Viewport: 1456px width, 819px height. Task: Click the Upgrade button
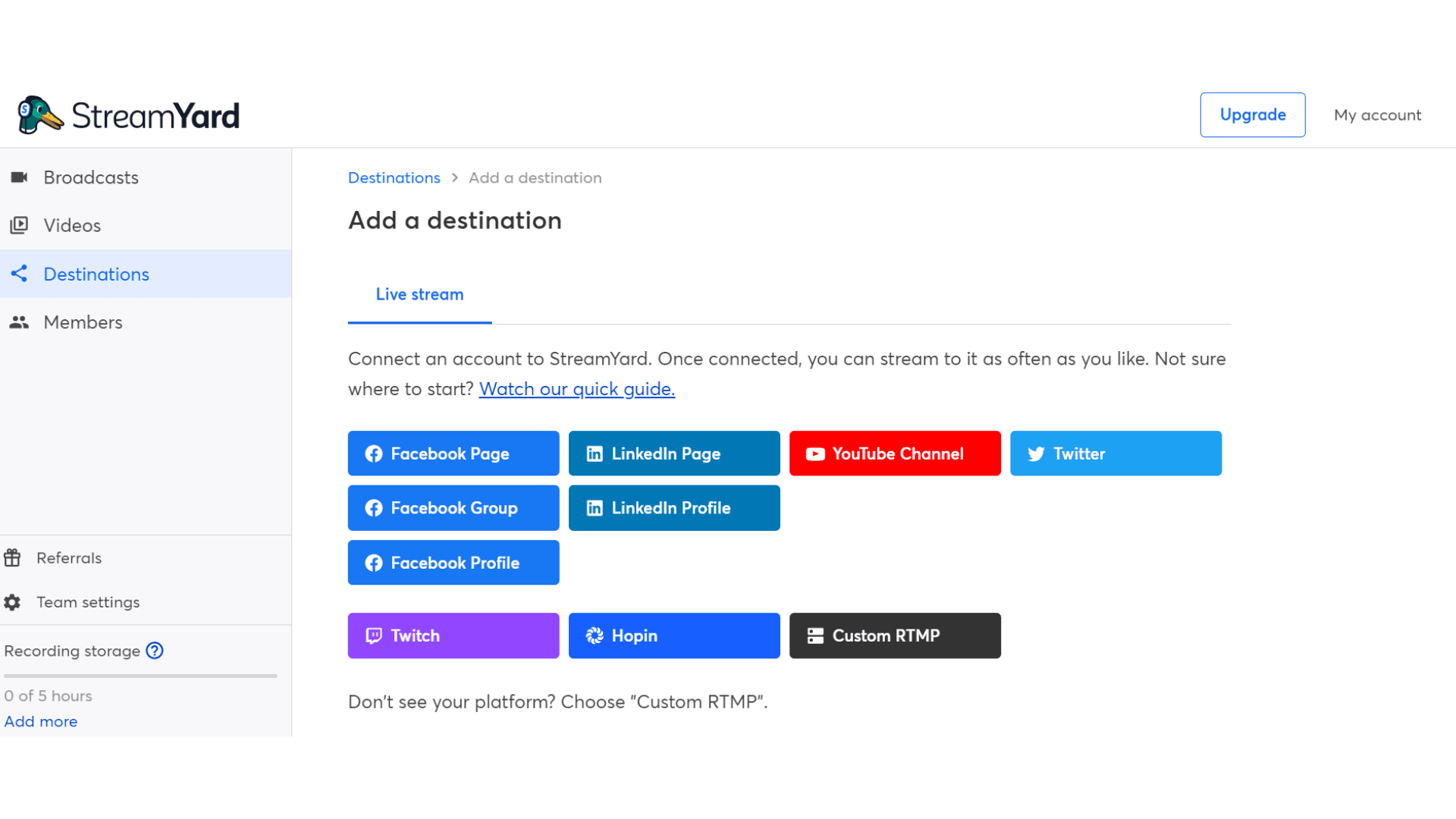point(1252,115)
